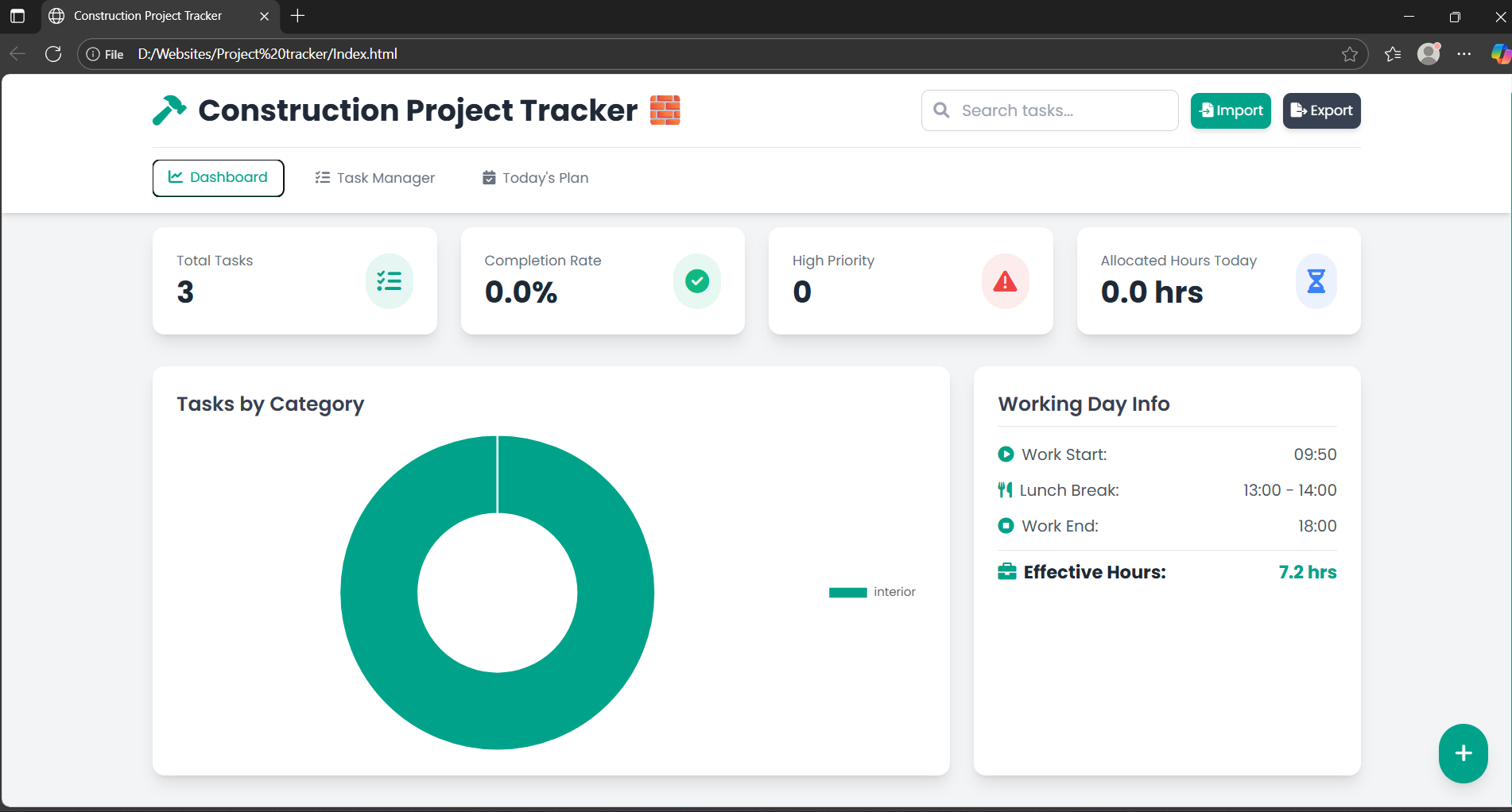This screenshot has width=1512, height=812.
Task: Click the hourglass icon on Allocated Hours Today
Action: 1316,280
